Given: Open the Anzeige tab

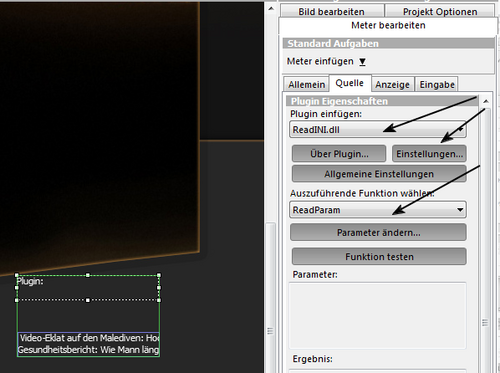Looking at the screenshot, I should [x=392, y=84].
